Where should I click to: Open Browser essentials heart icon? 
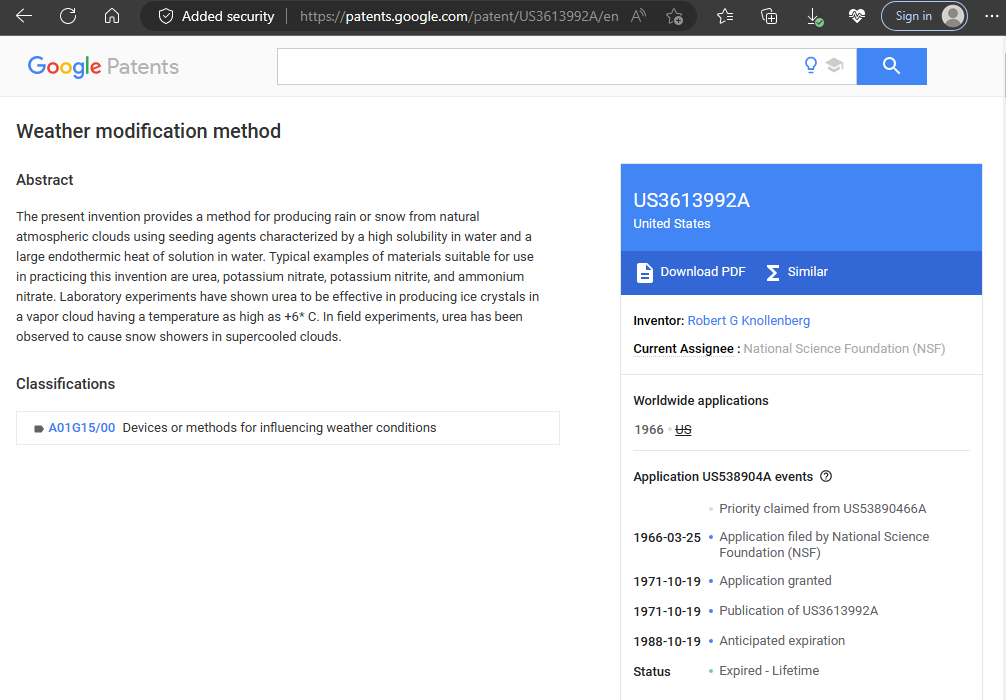pos(857,16)
